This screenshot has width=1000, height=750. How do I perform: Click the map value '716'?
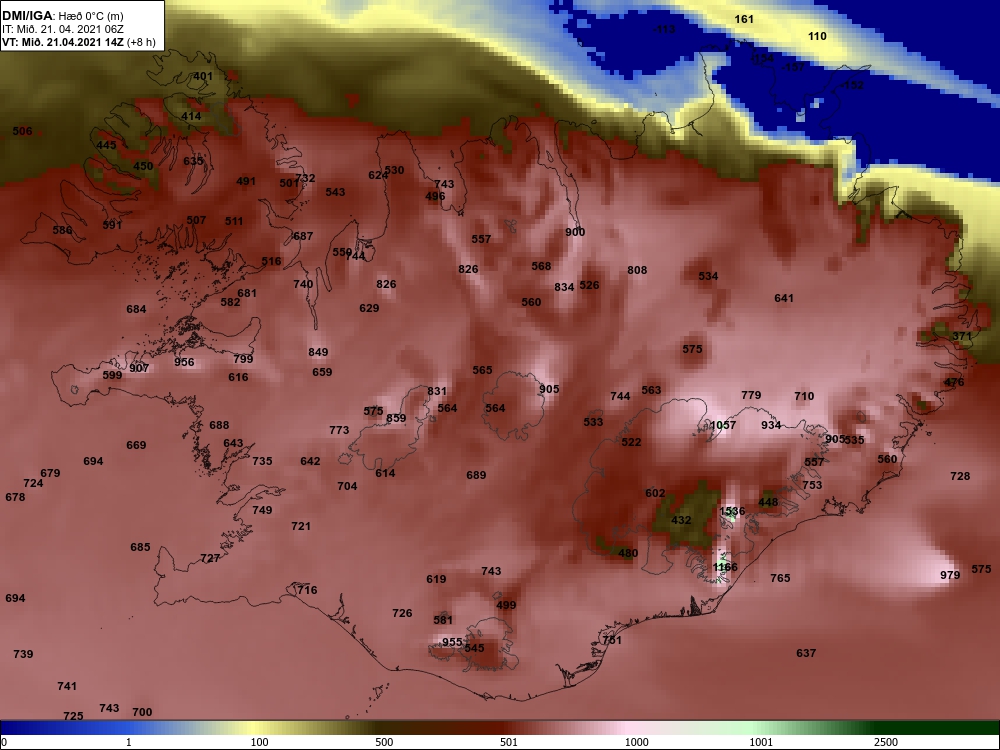coord(307,590)
